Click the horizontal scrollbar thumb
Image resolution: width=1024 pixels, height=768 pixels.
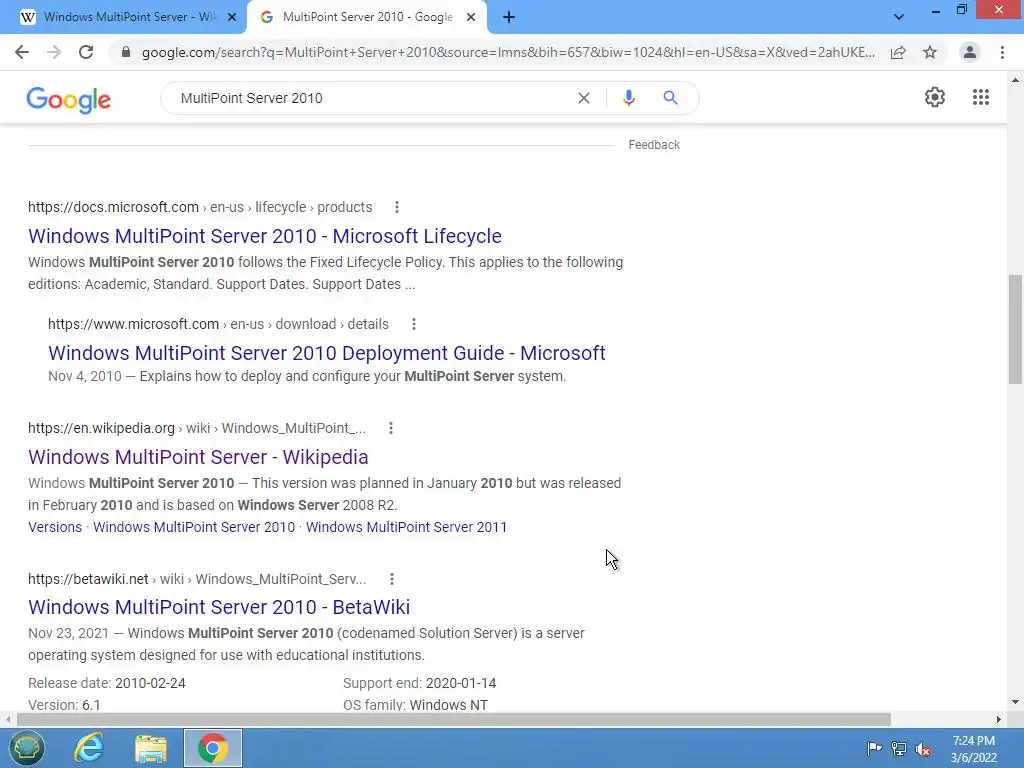(x=454, y=720)
